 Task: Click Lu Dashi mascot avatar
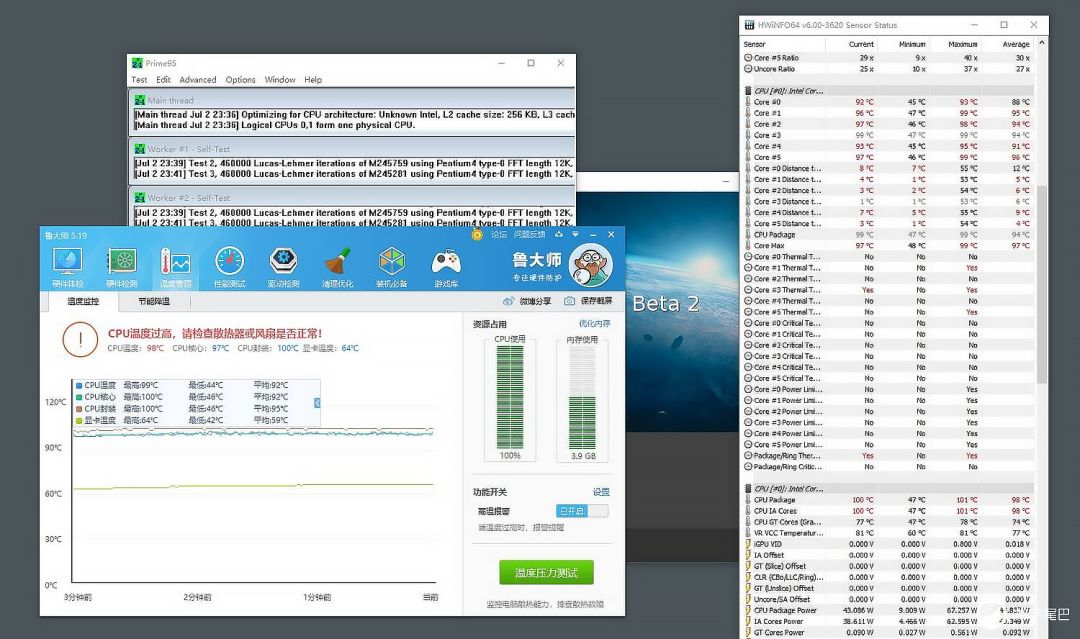pyautogui.click(x=591, y=265)
